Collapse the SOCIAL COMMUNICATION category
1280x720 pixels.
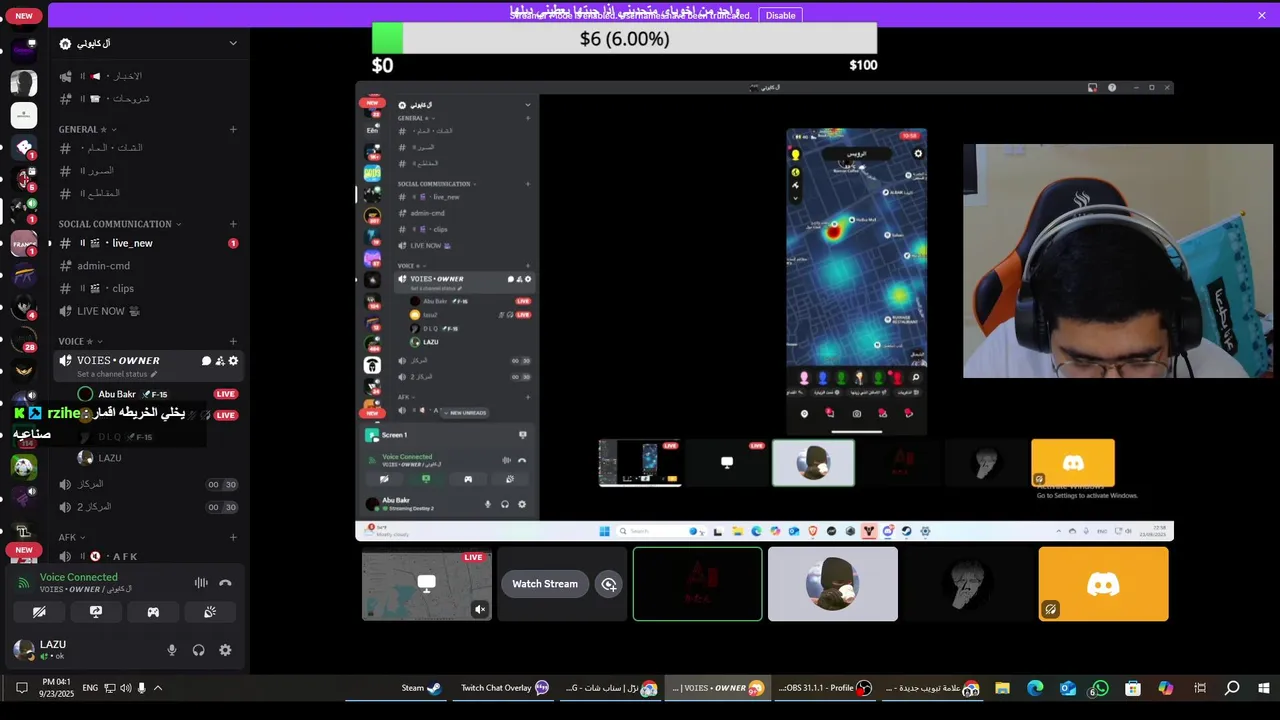120,224
